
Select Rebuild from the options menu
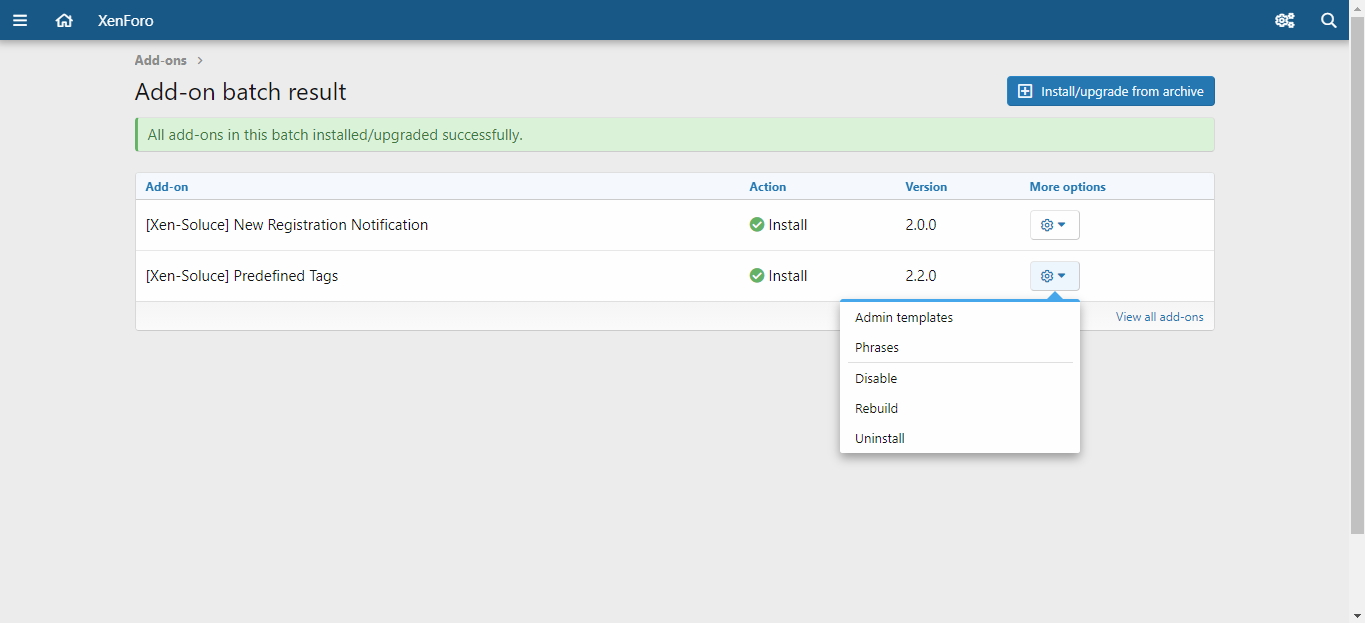[x=877, y=409]
